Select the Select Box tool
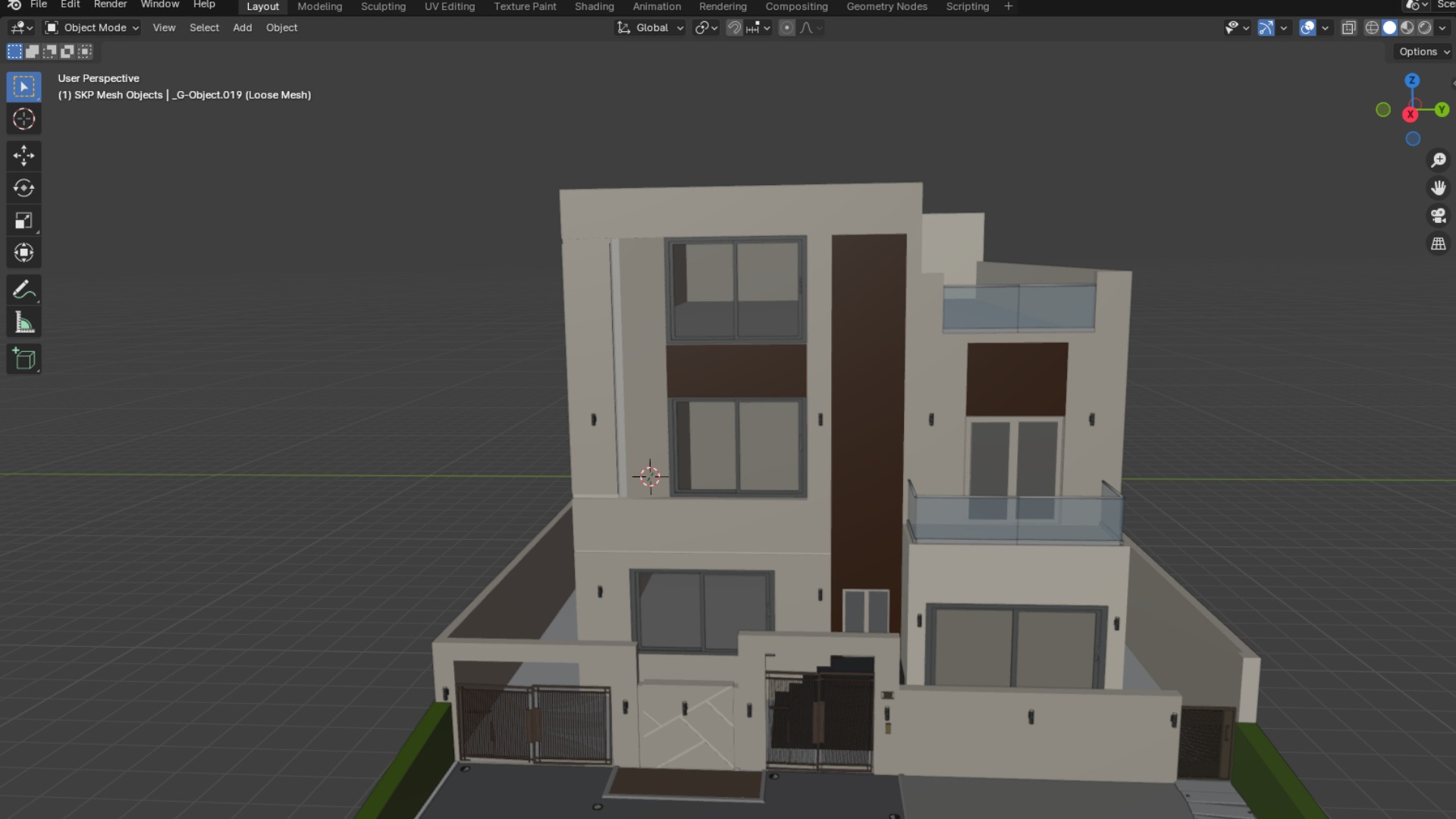1456x819 pixels. pos(24,86)
